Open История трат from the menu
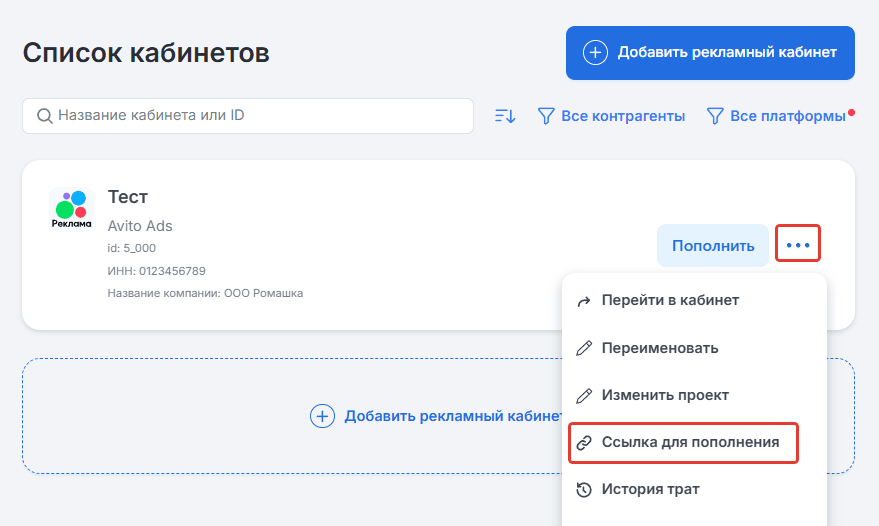The height and width of the screenshot is (526, 879). tap(694, 490)
